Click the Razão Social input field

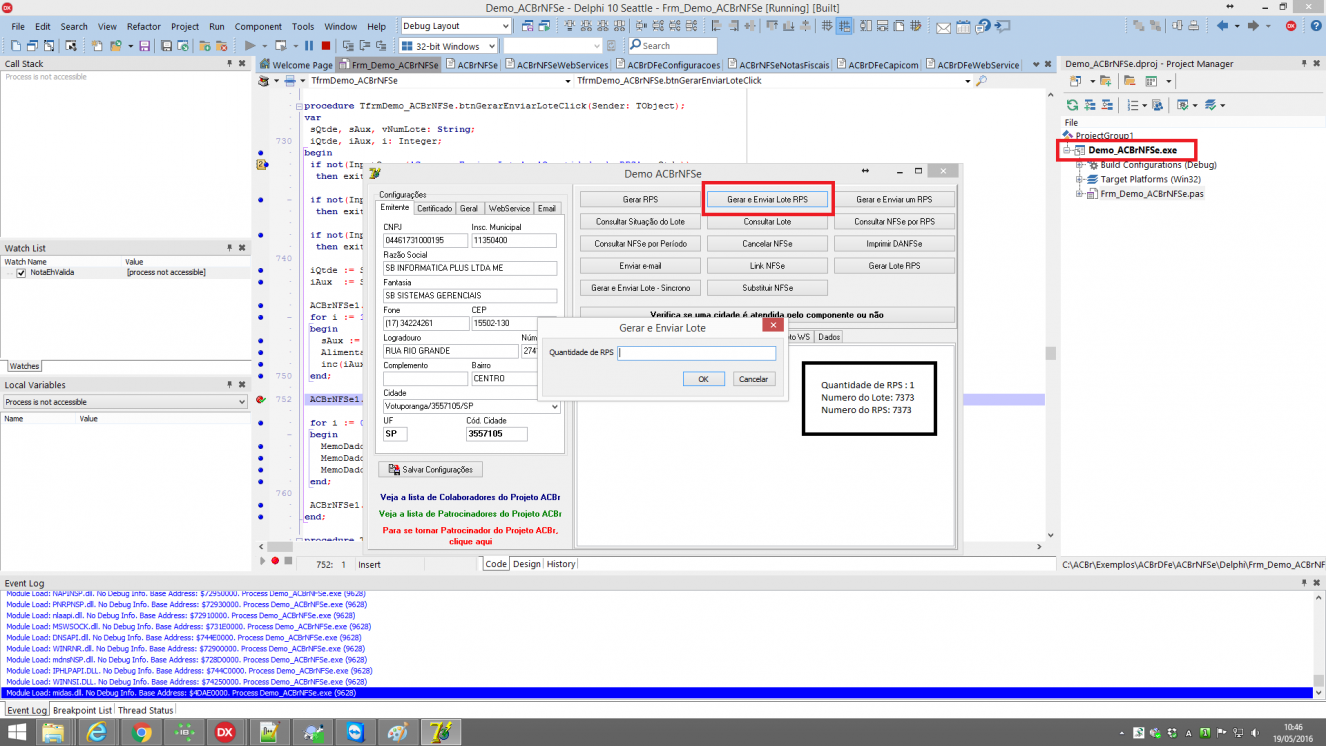coord(470,268)
